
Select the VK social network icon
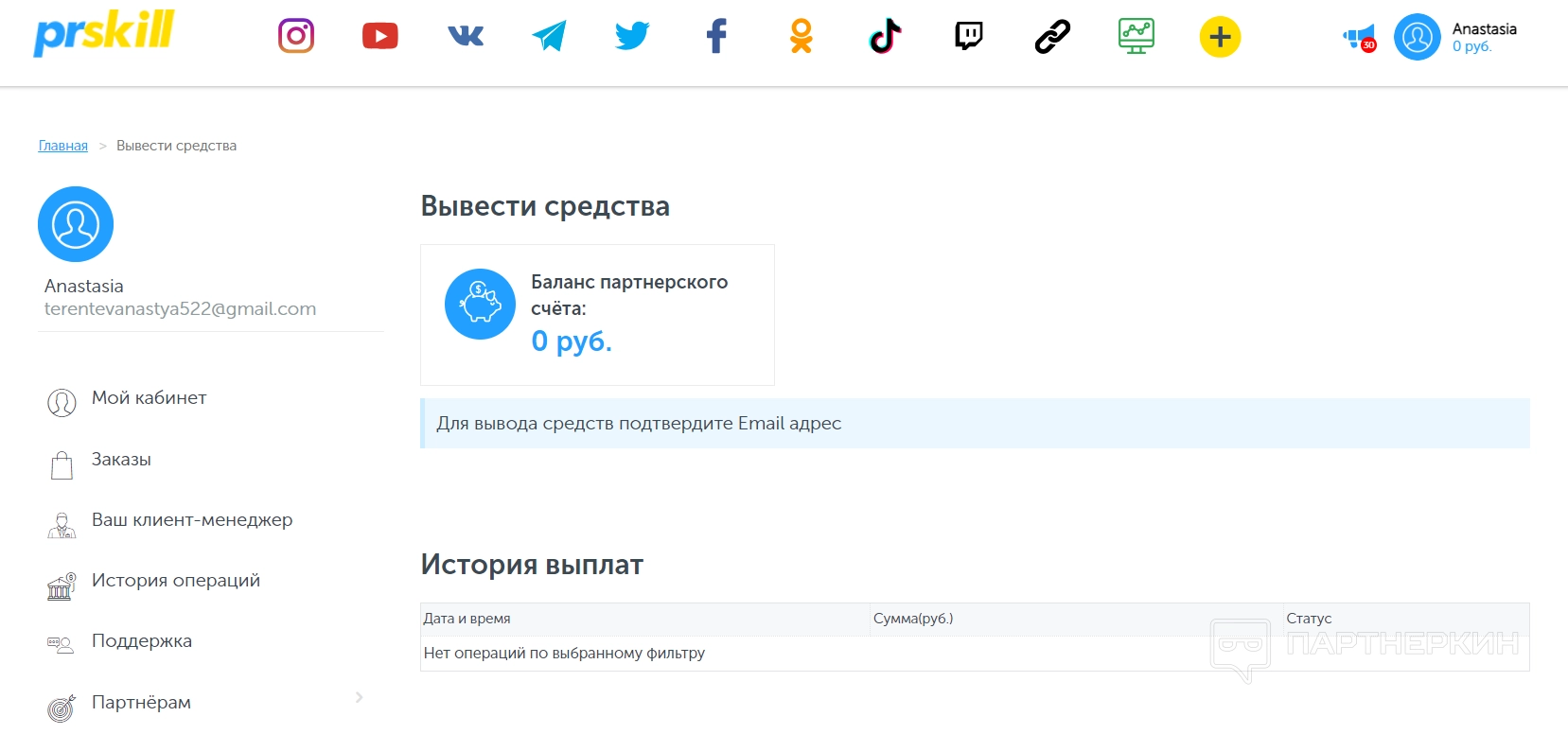tap(465, 37)
